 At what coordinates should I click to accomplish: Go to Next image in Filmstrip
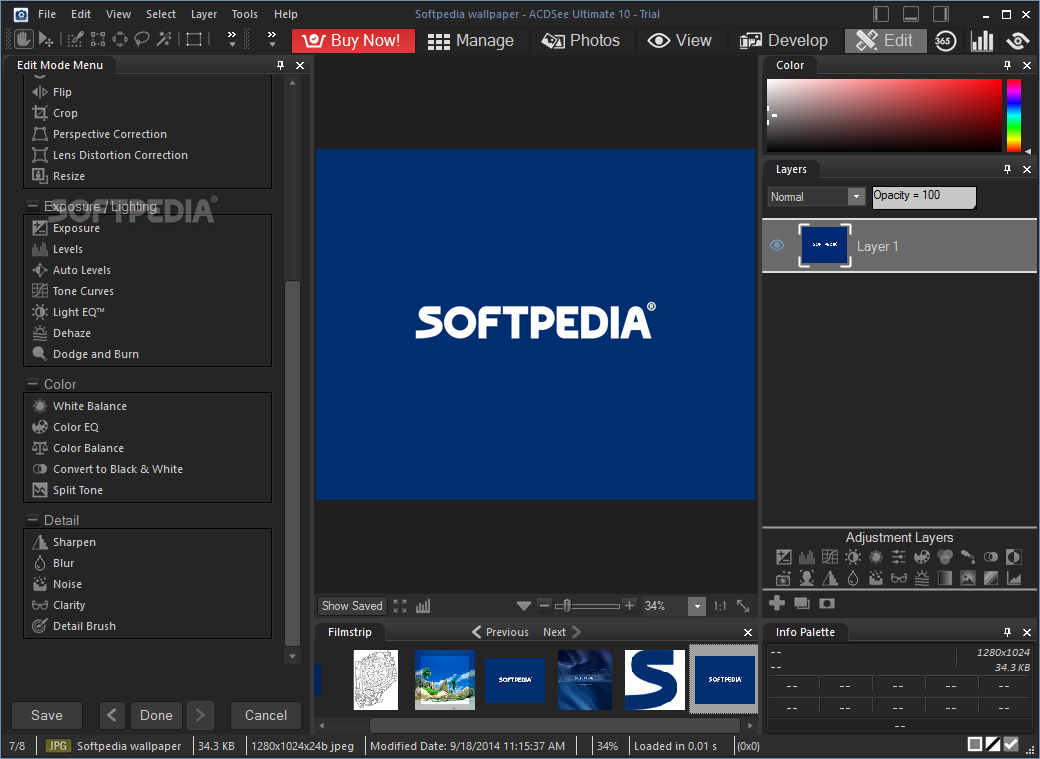point(562,632)
